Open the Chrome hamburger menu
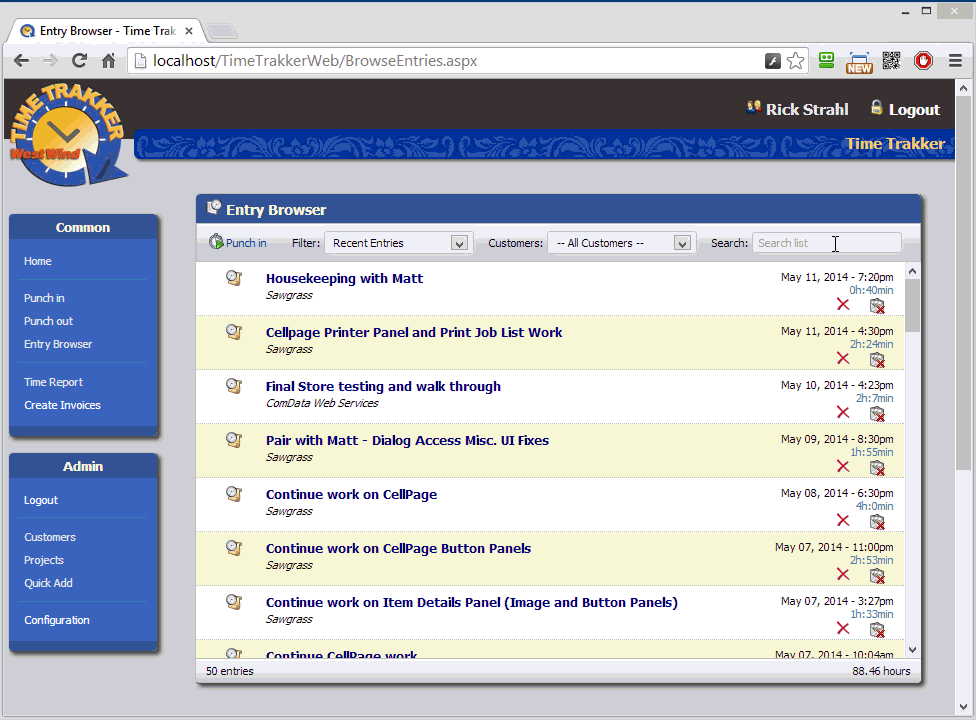The height and width of the screenshot is (720, 976). pos(957,60)
